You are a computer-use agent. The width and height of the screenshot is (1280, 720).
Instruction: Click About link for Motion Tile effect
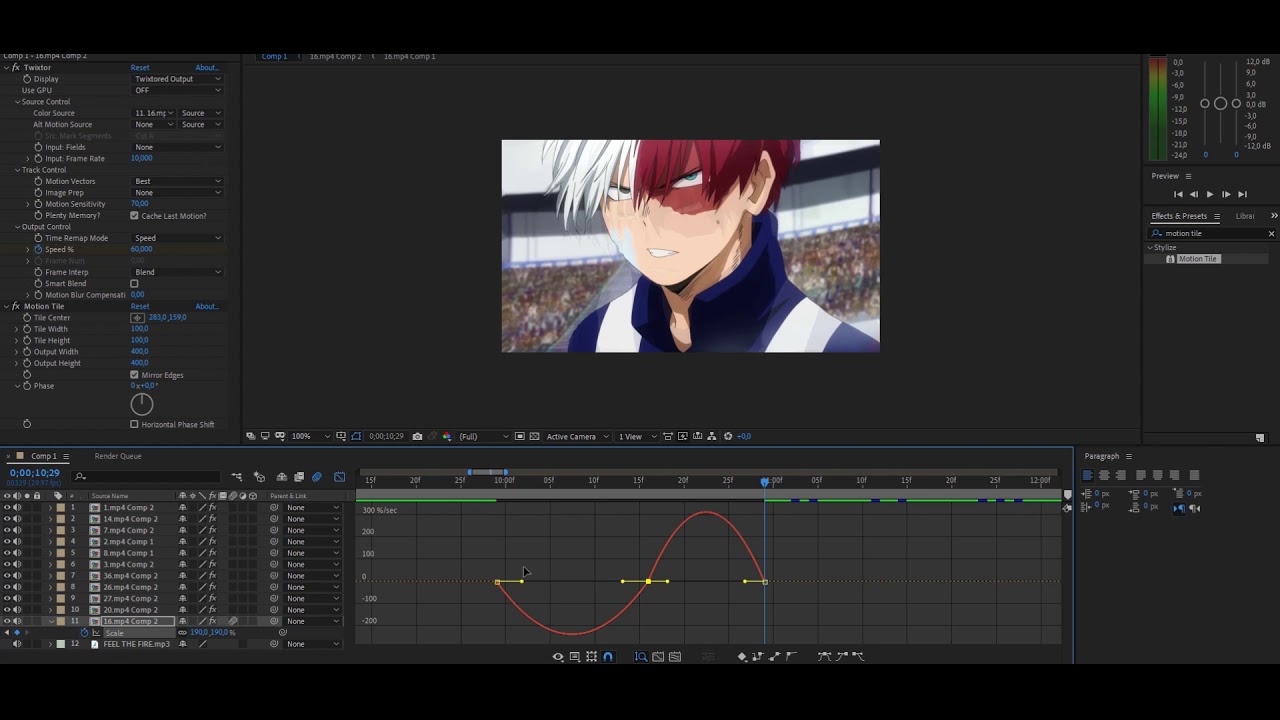pos(207,306)
